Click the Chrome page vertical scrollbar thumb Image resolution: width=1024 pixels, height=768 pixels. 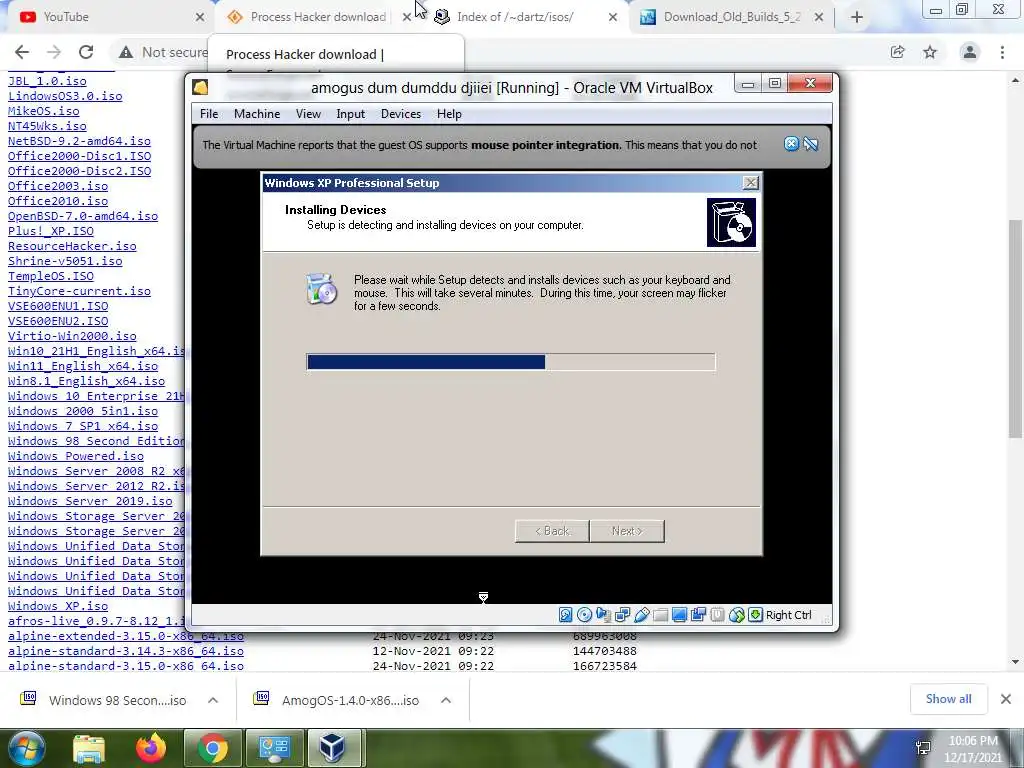click(x=1015, y=328)
